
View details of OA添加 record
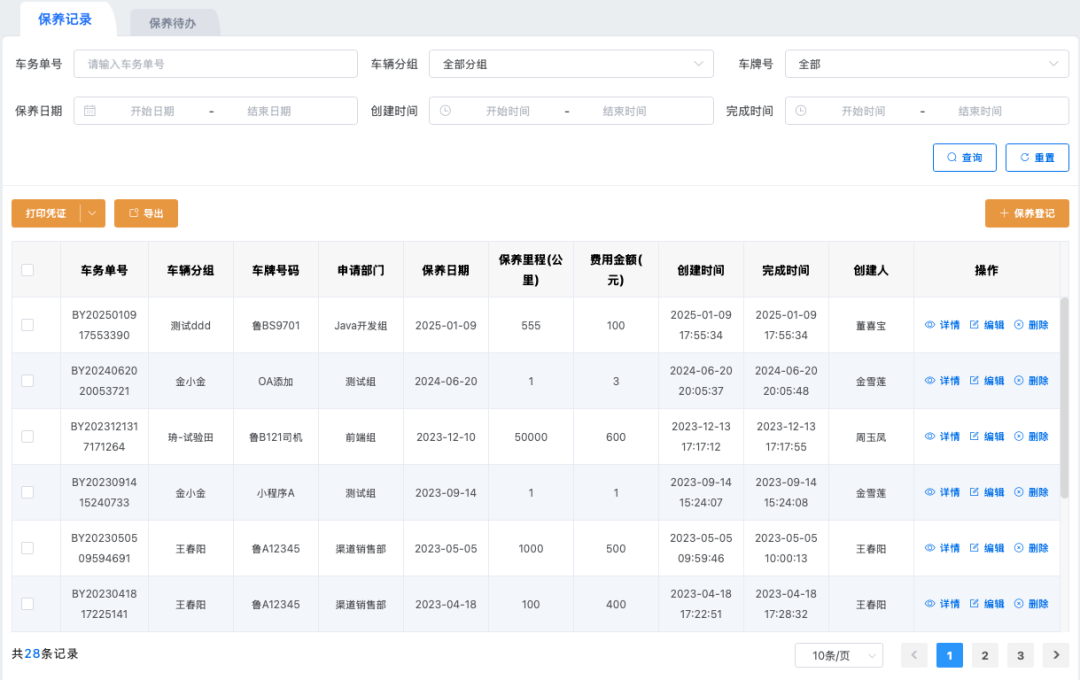click(942, 381)
